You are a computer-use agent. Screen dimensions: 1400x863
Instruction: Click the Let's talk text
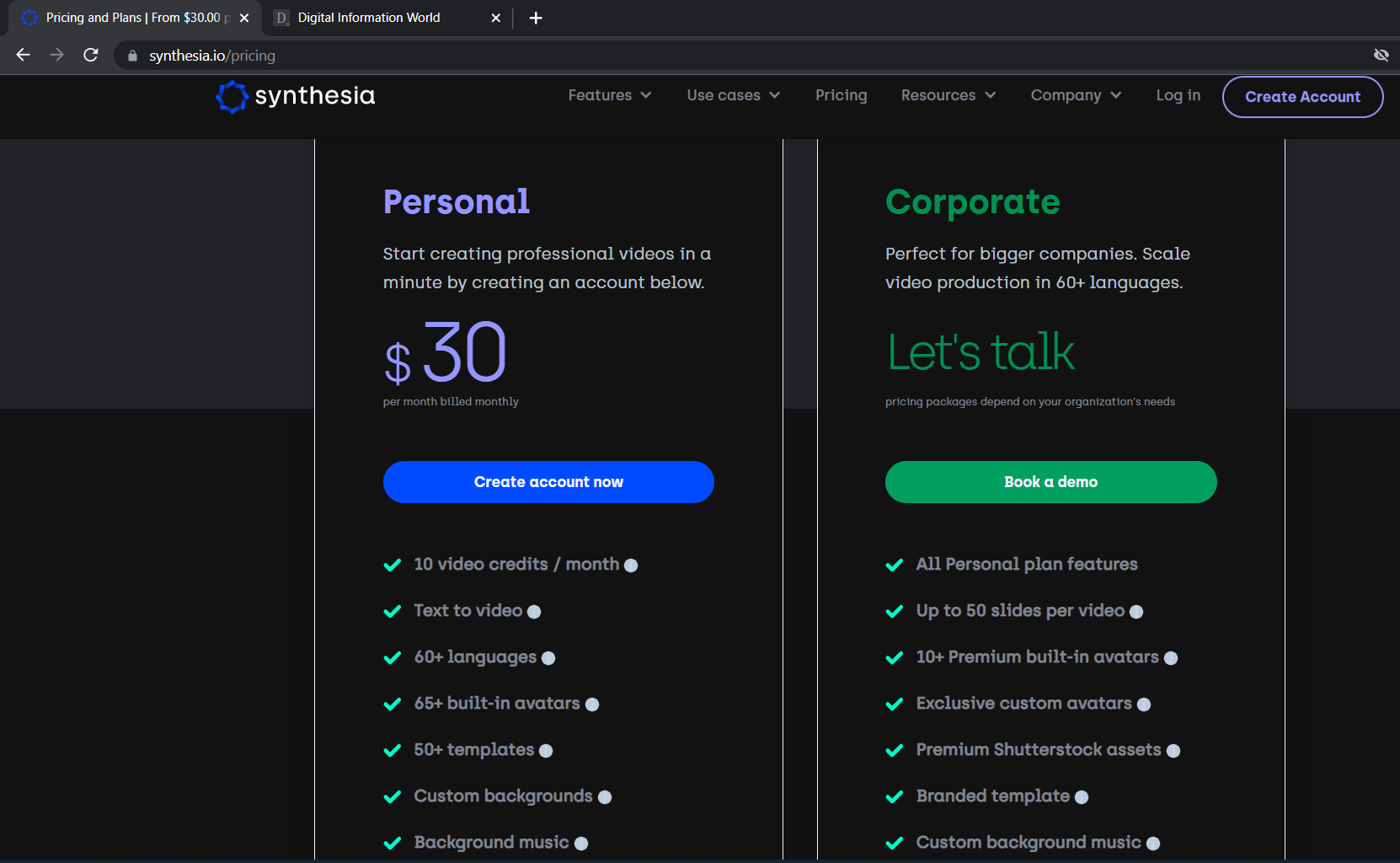pyautogui.click(x=981, y=352)
